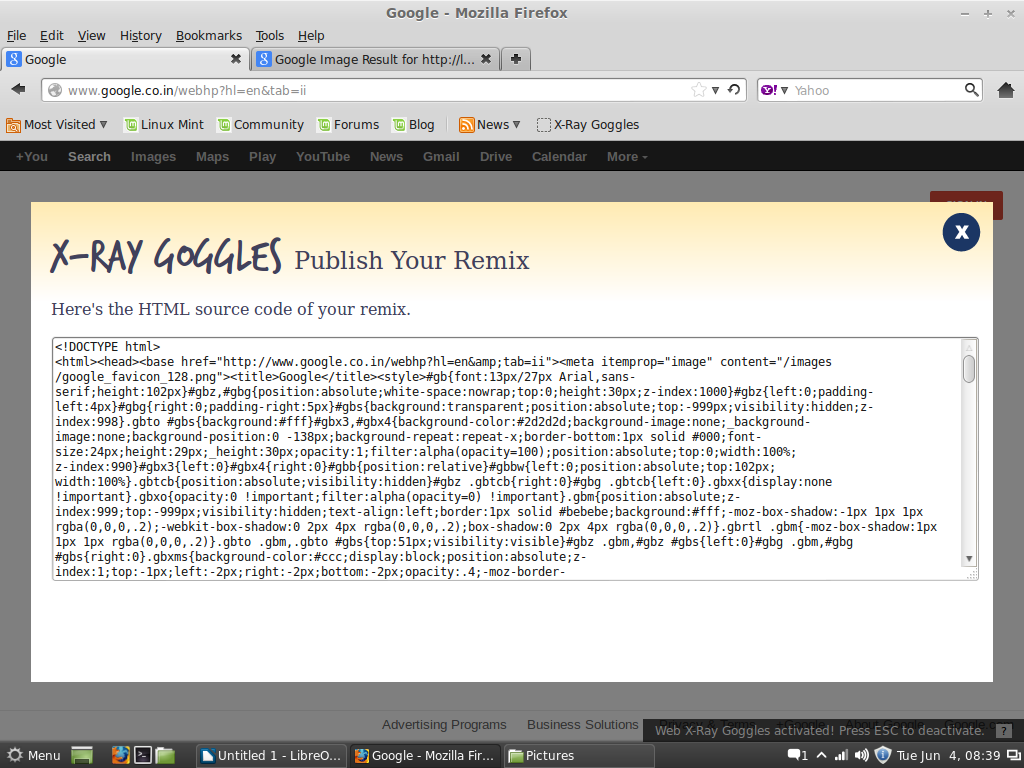Open the Bookmarks menu
The image size is (1024, 768).
coord(209,35)
